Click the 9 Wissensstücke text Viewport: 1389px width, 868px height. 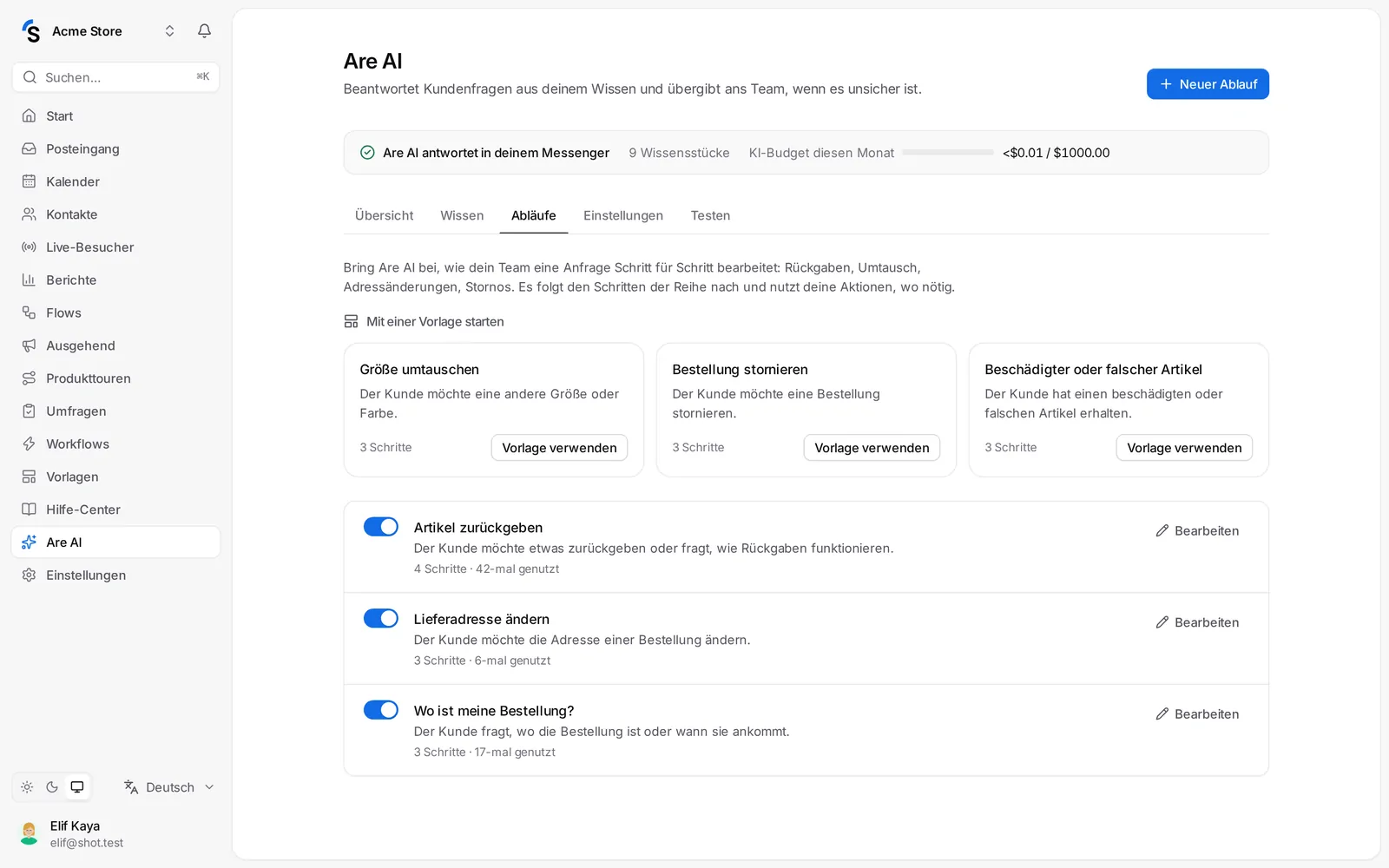pyautogui.click(x=679, y=153)
